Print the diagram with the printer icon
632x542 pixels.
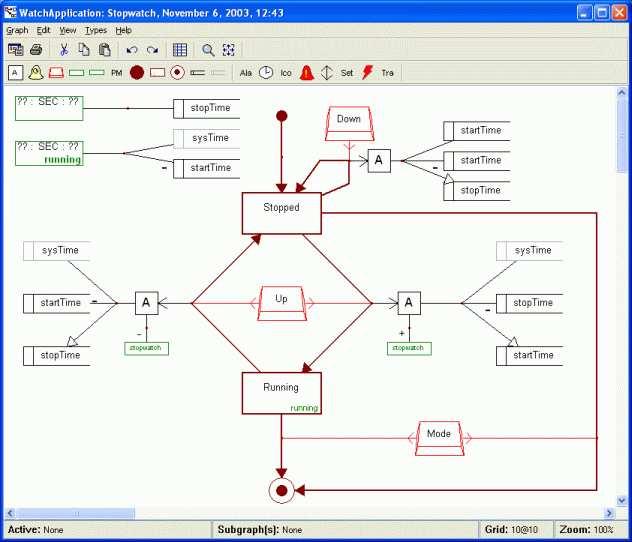tap(36, 50)
